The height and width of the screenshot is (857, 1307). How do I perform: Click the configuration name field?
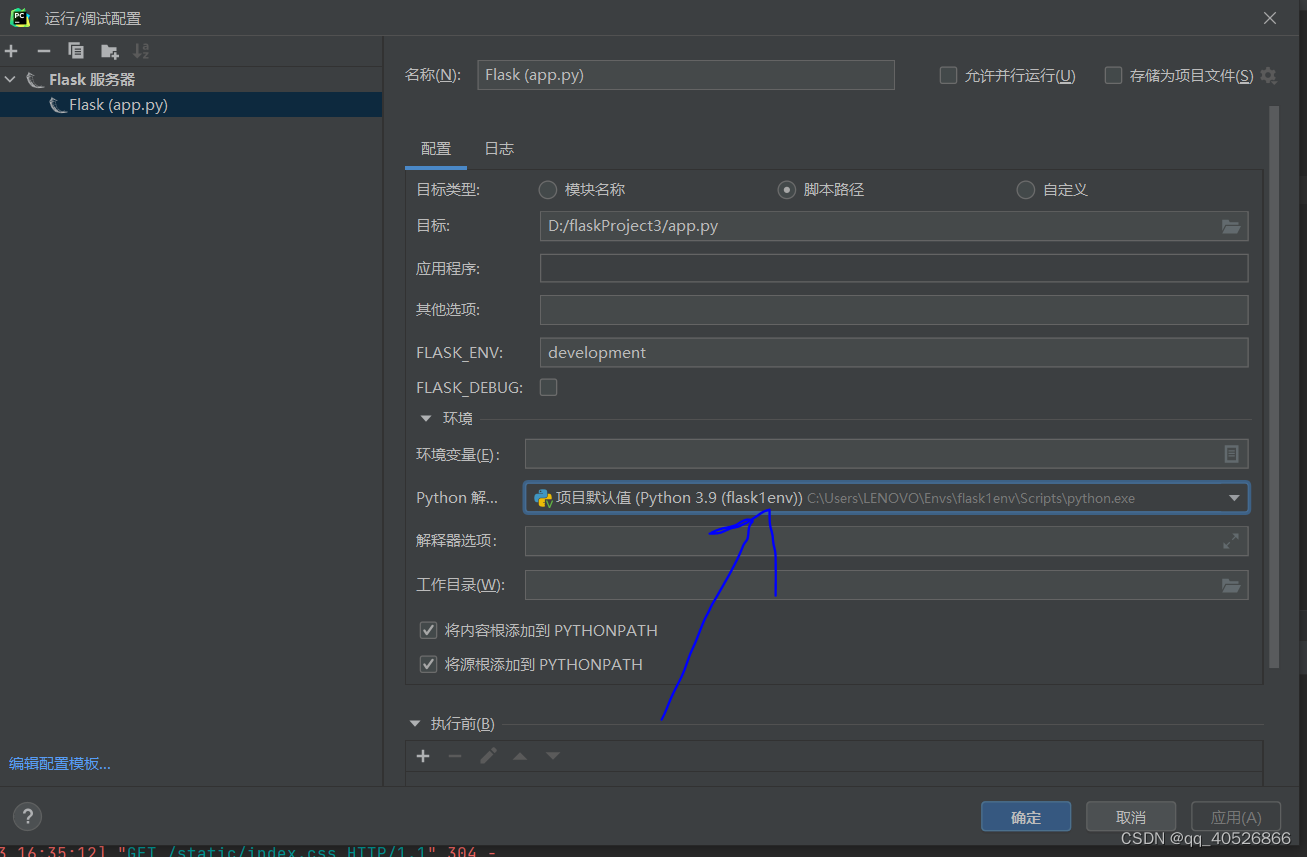click(x=686, y=75)
